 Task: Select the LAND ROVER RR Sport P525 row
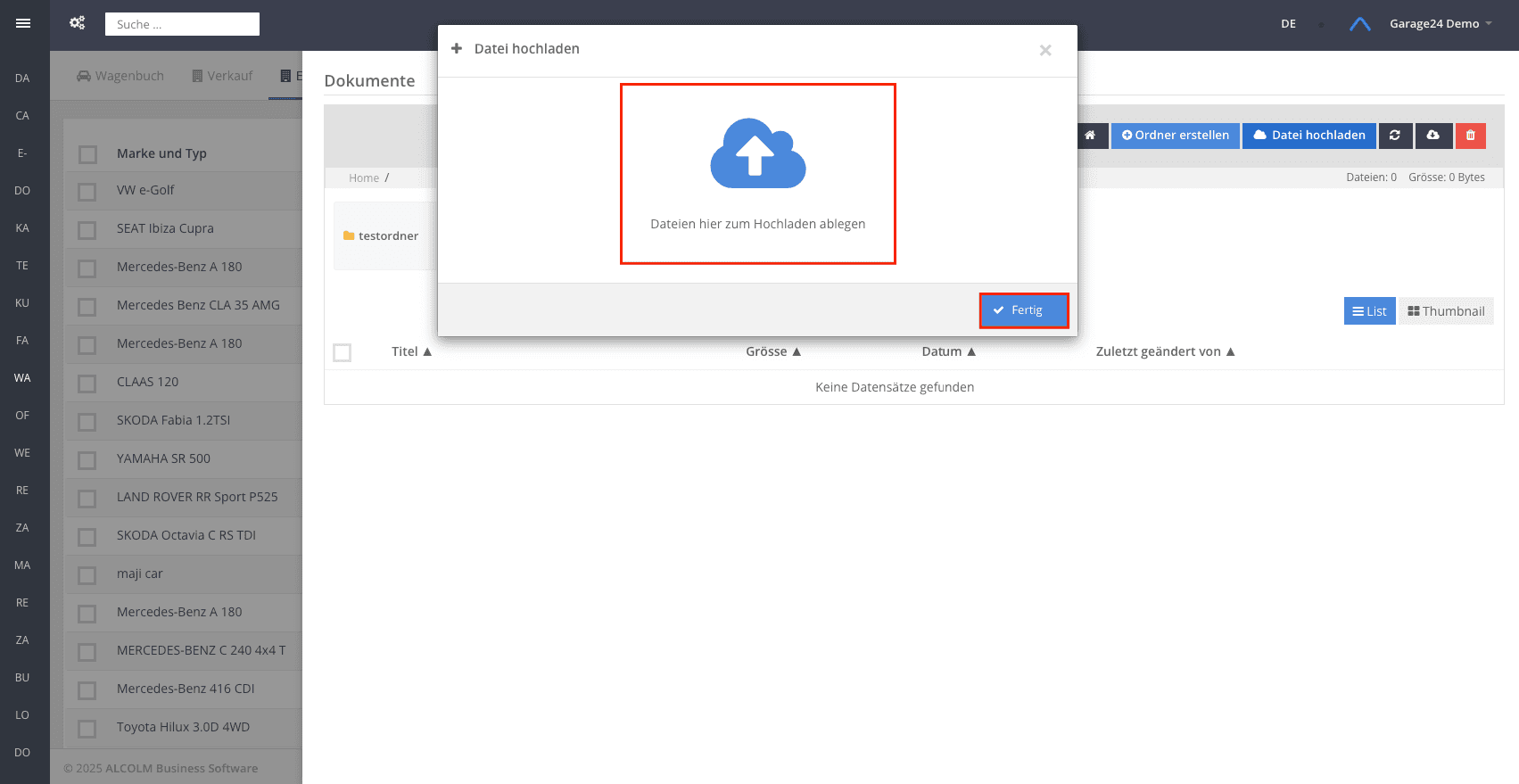point(184,497)
